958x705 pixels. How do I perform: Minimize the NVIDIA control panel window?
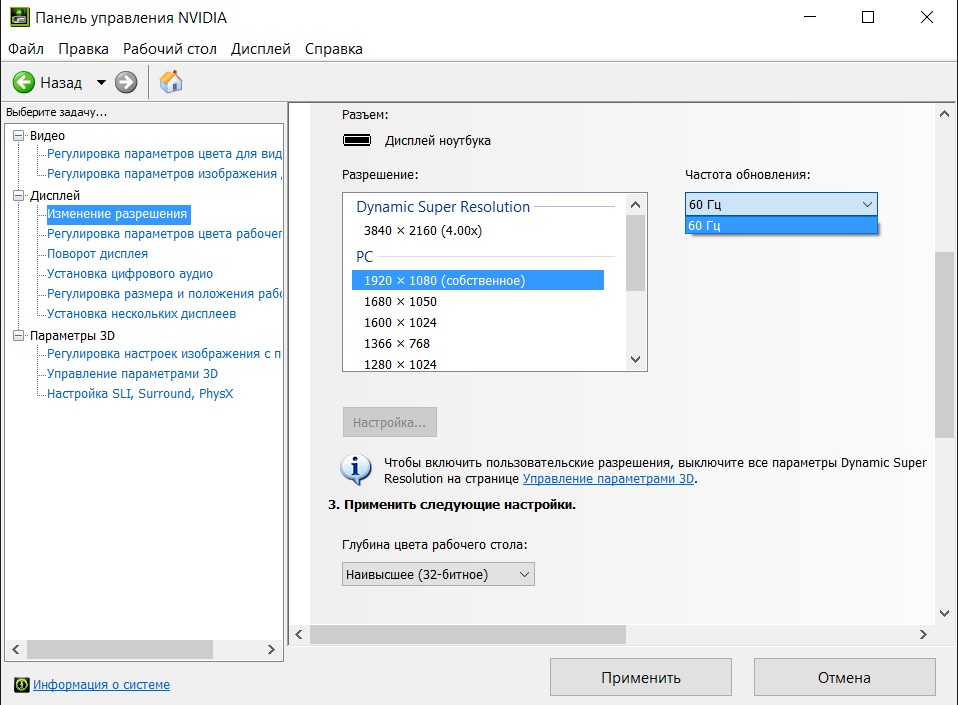tap(810, 17)
